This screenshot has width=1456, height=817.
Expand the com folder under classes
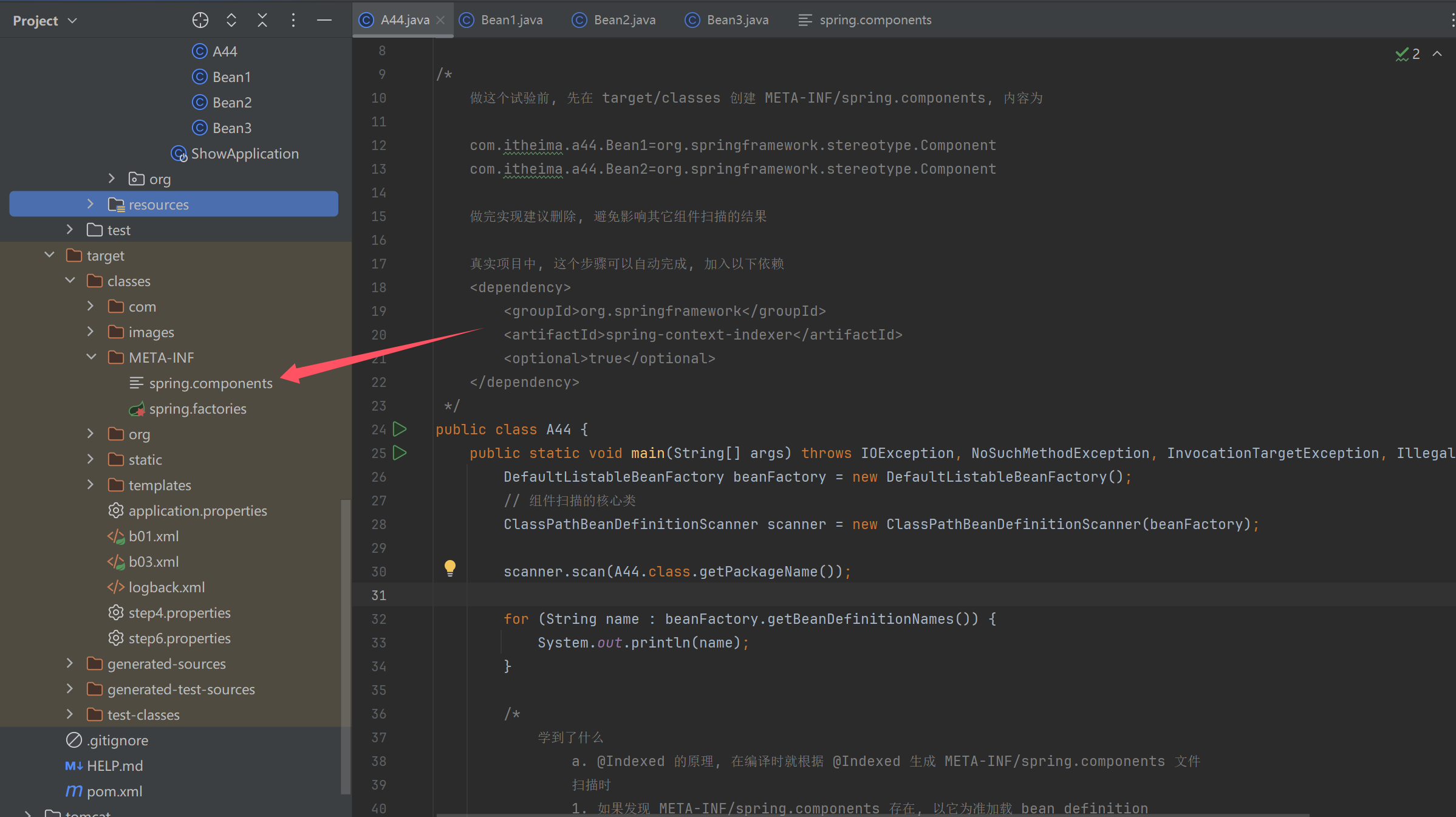[x=91, y=306]
